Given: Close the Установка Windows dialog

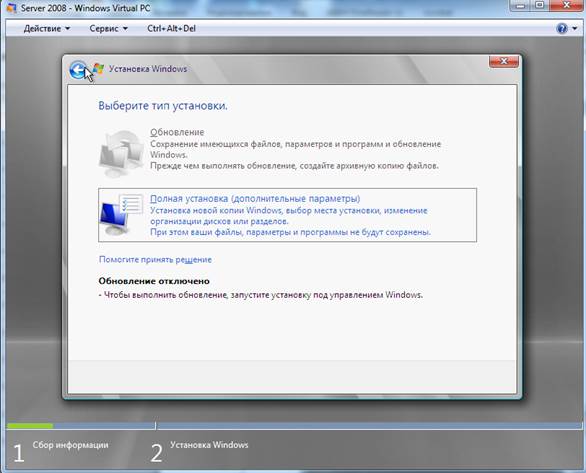Looking at the screenshot, I should click(503, 61).
